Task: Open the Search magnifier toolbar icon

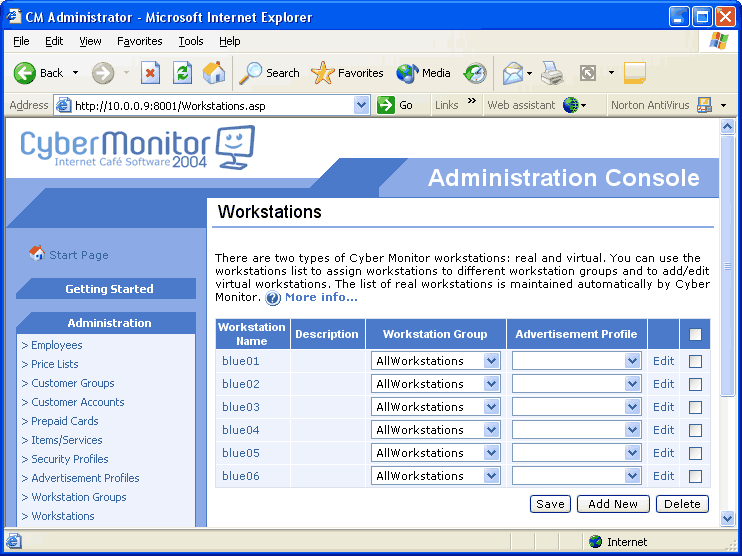Action: coord(250,73)
